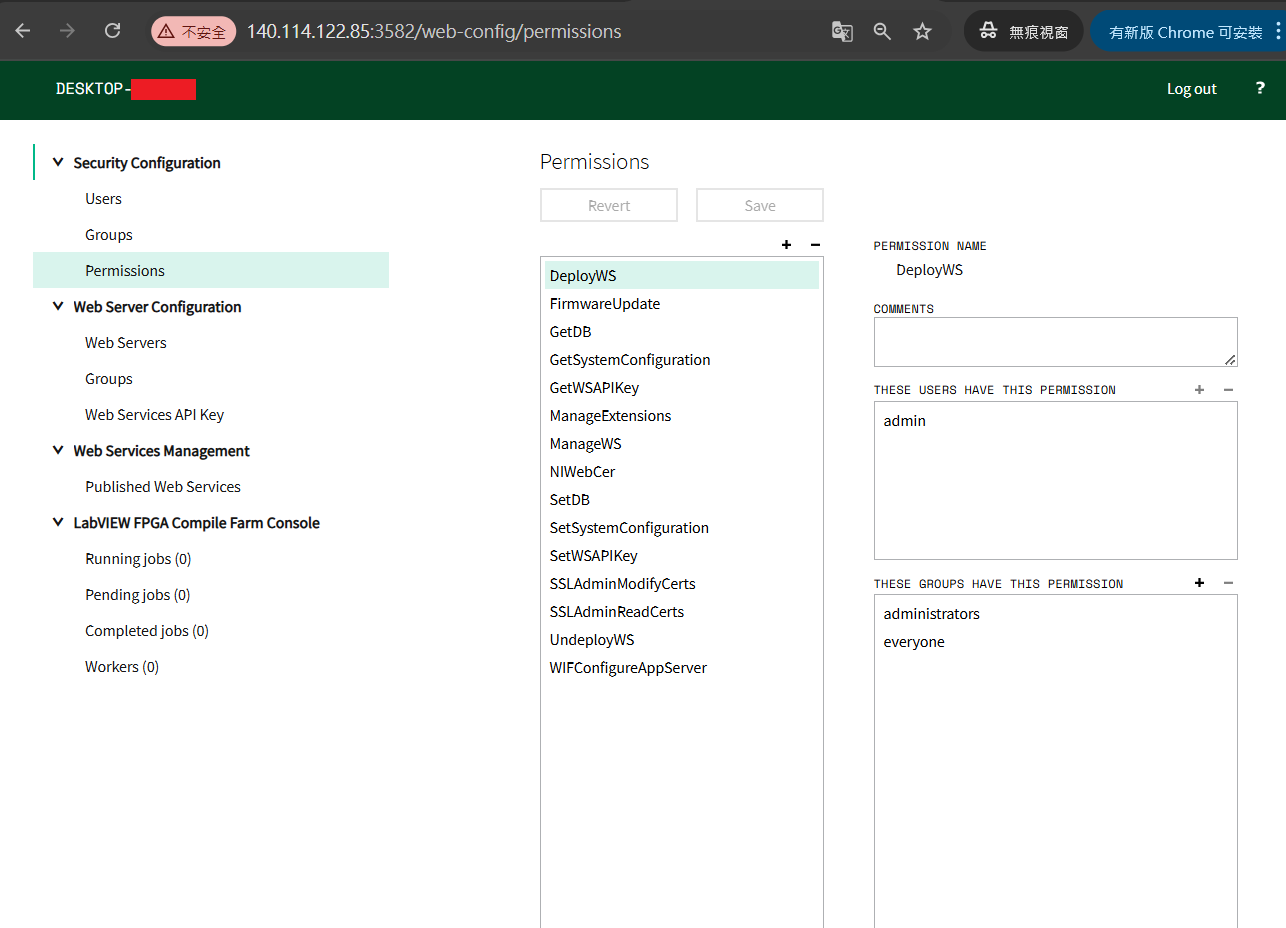
Task: Open the zoom magnifier icon
Action: pyautogui.click(x=882, y=32)
